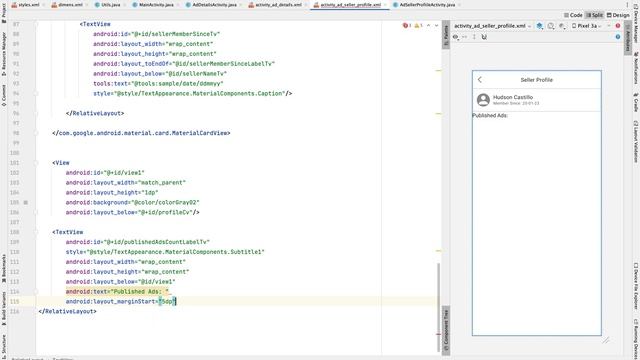Show the design issues red error icon
640x360 pixels.
(x=618, y=26)
